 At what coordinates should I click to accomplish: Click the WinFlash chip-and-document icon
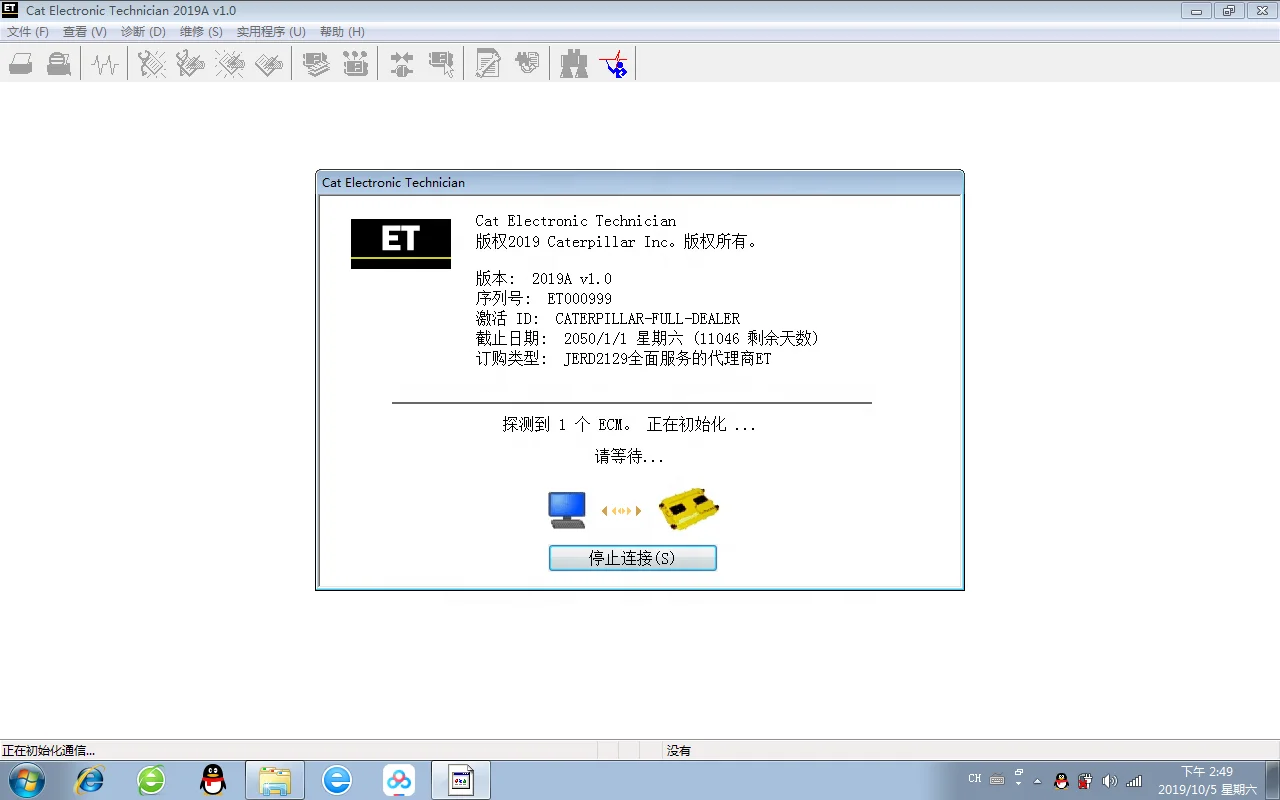pyautogui.click(x=526, y=65)
